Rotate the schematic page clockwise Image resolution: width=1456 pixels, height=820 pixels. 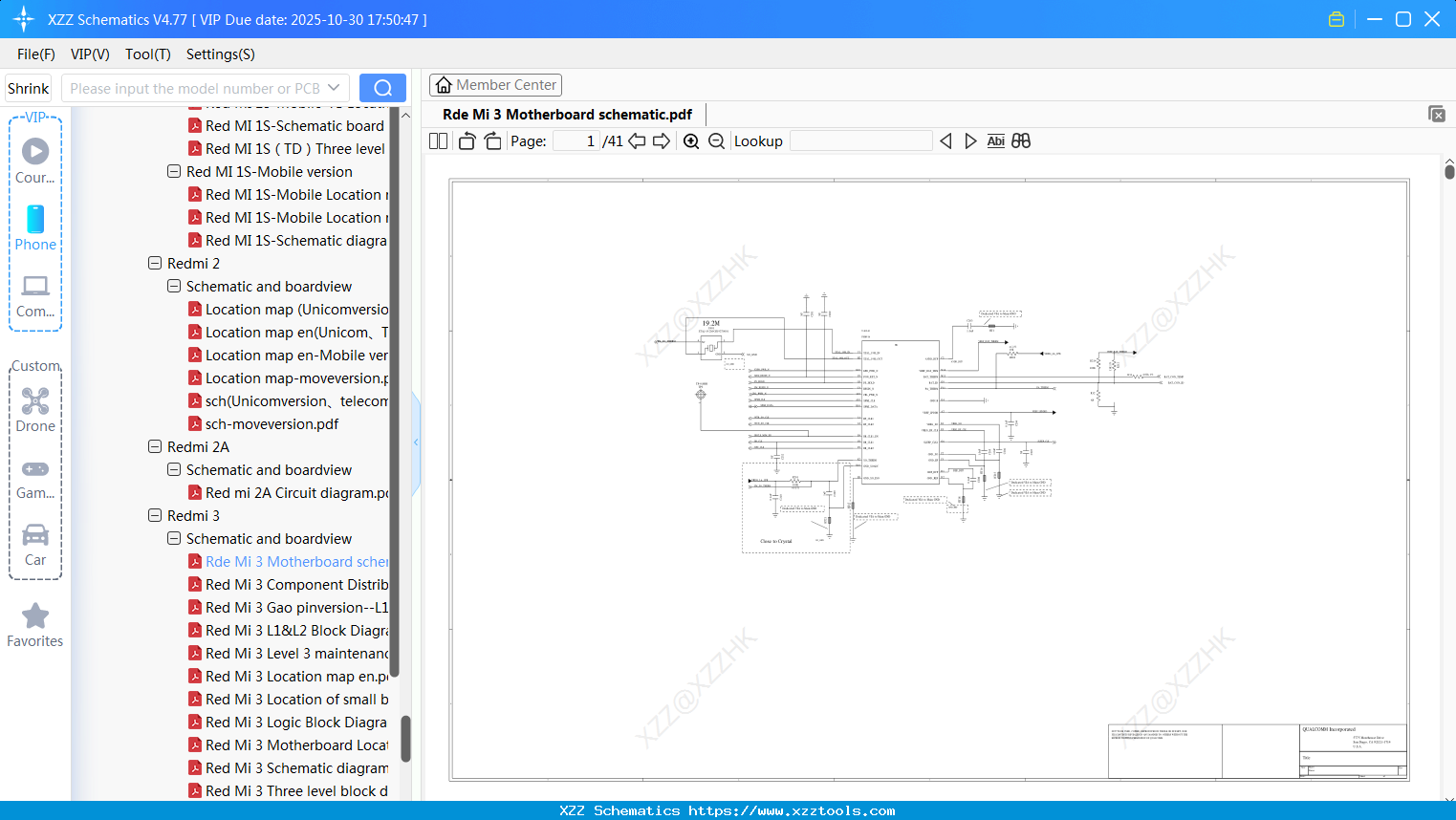[491, 140]
